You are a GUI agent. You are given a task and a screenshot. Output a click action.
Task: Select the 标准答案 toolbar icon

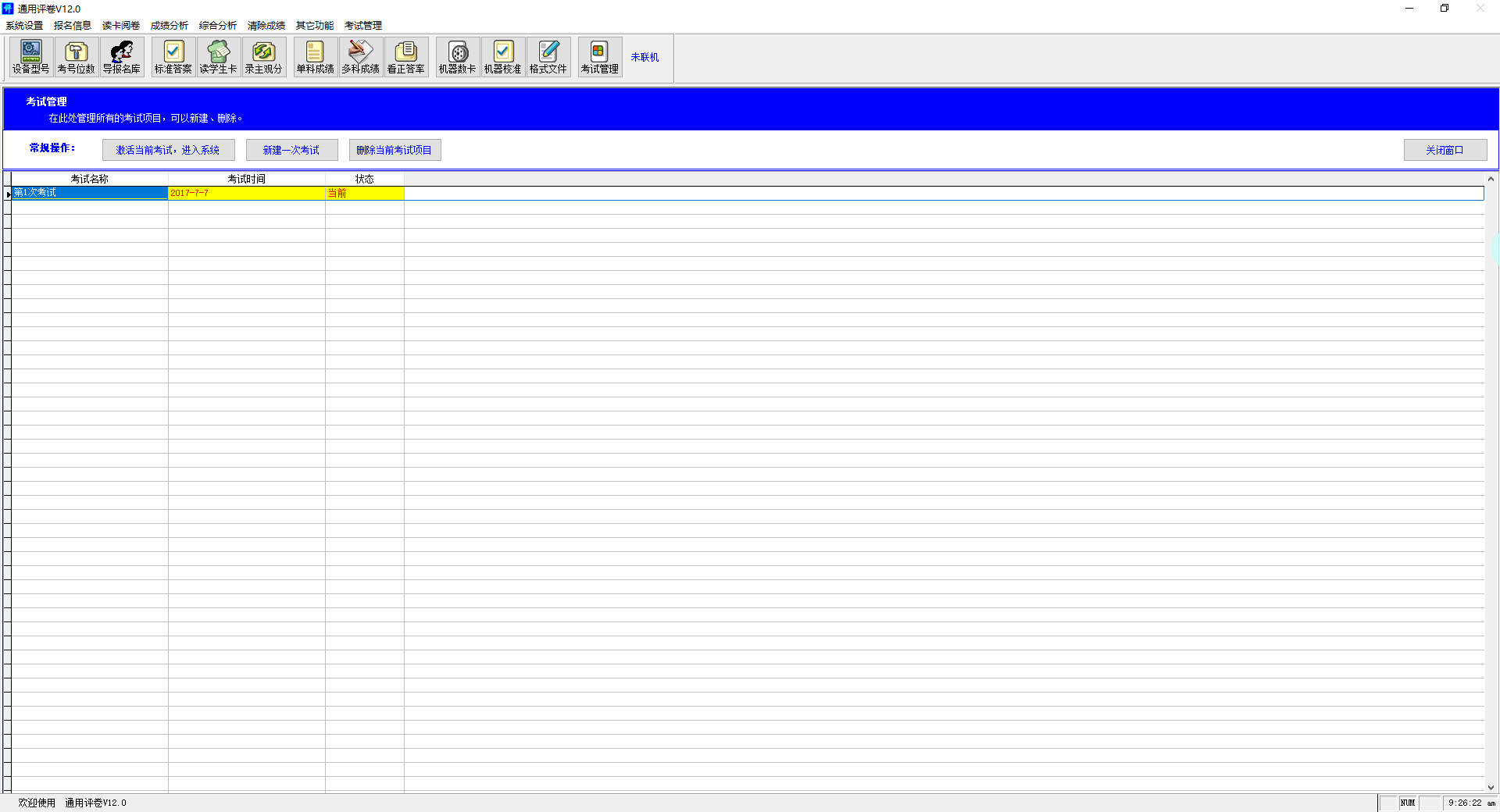(x=173, y=58)
